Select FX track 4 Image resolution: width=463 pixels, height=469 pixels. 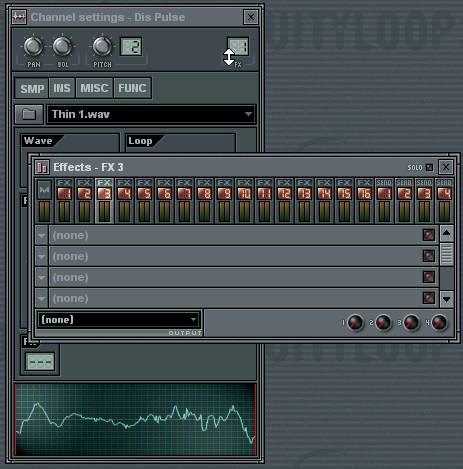pos(124,201)
